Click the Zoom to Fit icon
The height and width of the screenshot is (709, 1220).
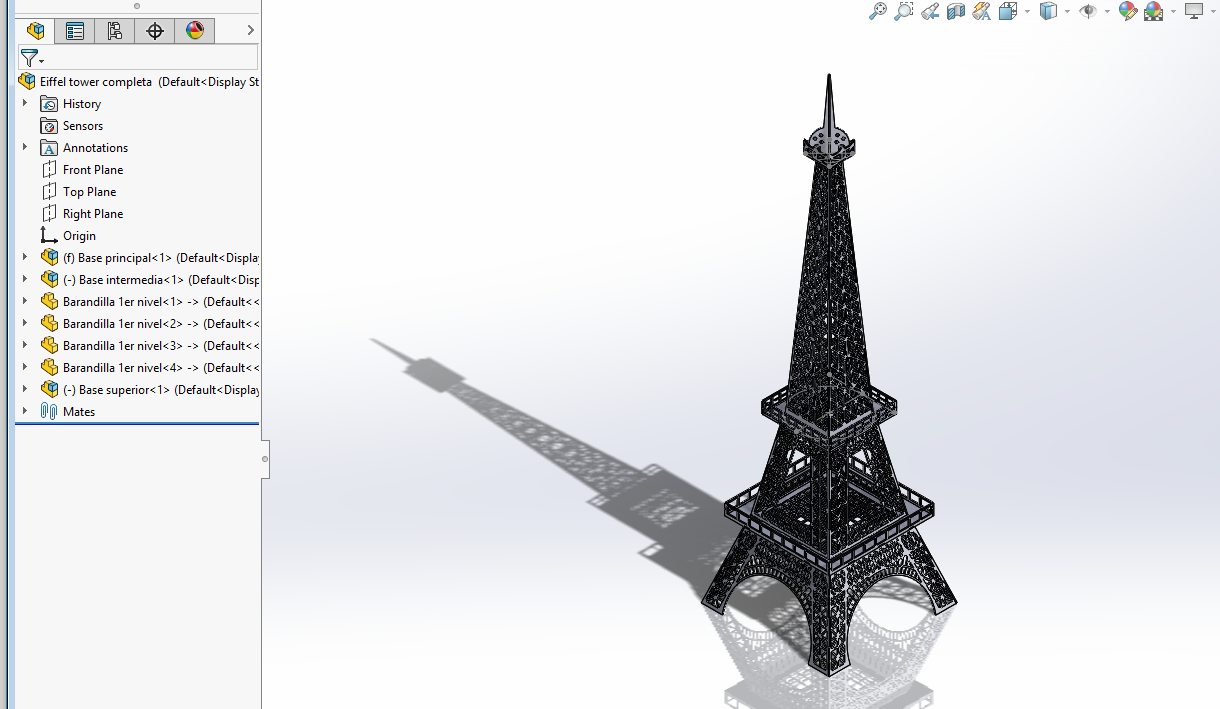point(877,11)
